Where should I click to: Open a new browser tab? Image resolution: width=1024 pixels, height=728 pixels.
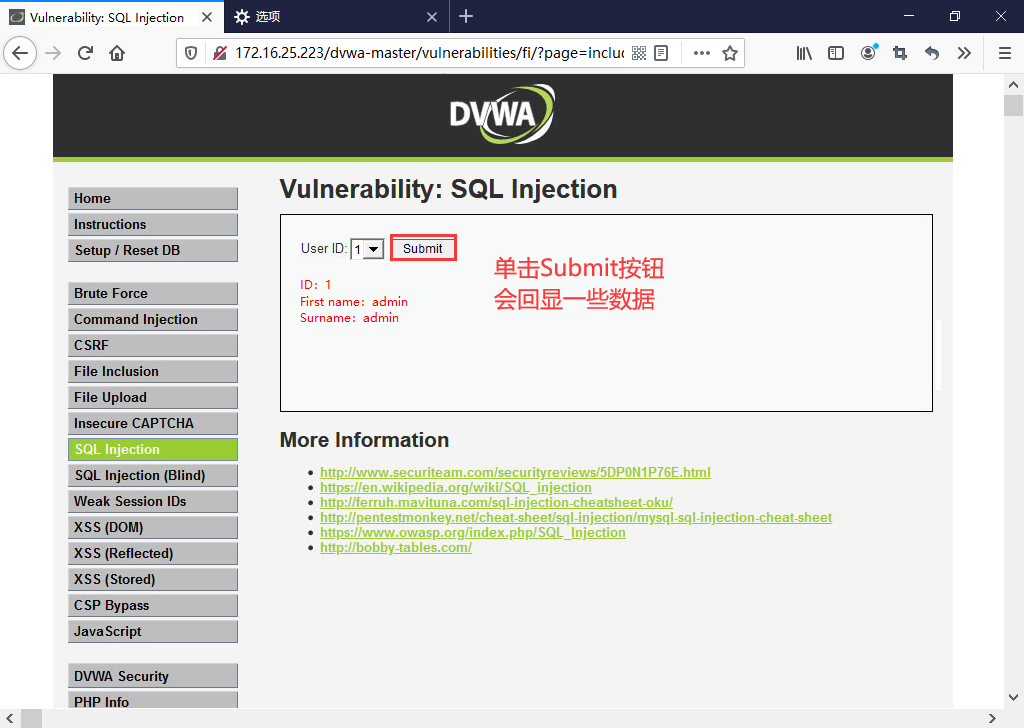pyautogui.click(x=466, y=16)
